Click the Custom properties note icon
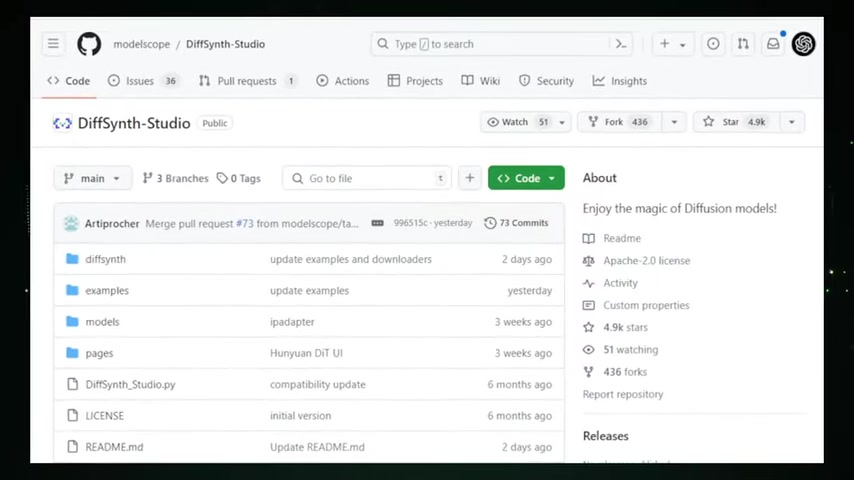This screenshot has width=854, height=480. coord(589,305)
